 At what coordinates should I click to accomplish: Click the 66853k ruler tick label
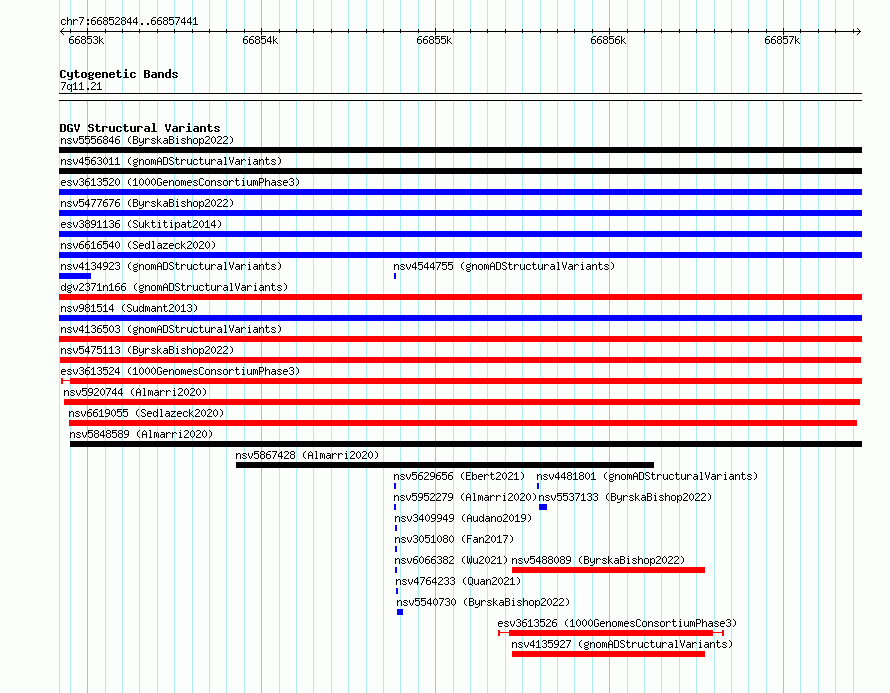point(86,40)
